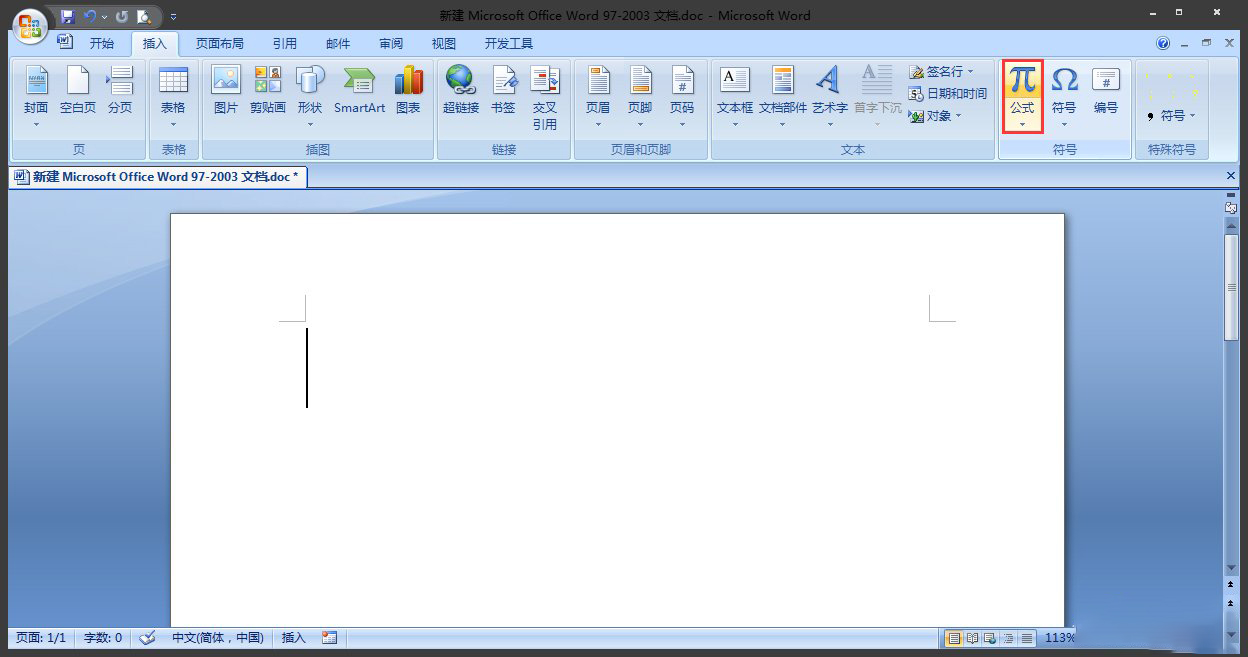
Task: Click the spelling check status icon
Action: click(147, 637)
